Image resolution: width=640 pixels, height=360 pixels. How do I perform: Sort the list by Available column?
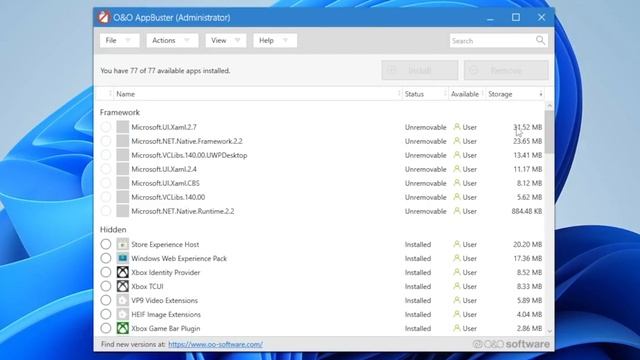[467, 94]
